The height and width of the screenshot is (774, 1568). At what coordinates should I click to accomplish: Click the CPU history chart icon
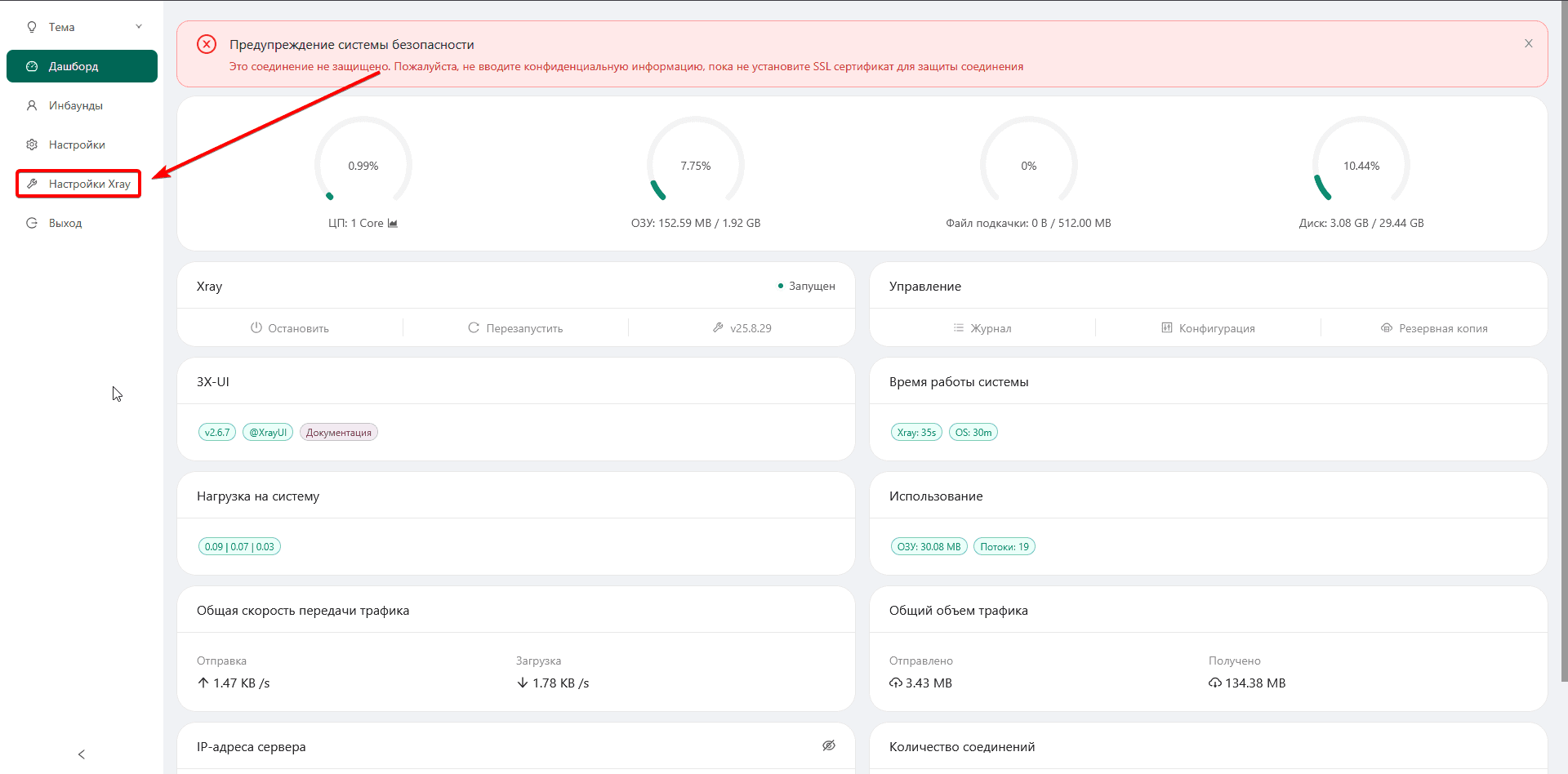393,223
